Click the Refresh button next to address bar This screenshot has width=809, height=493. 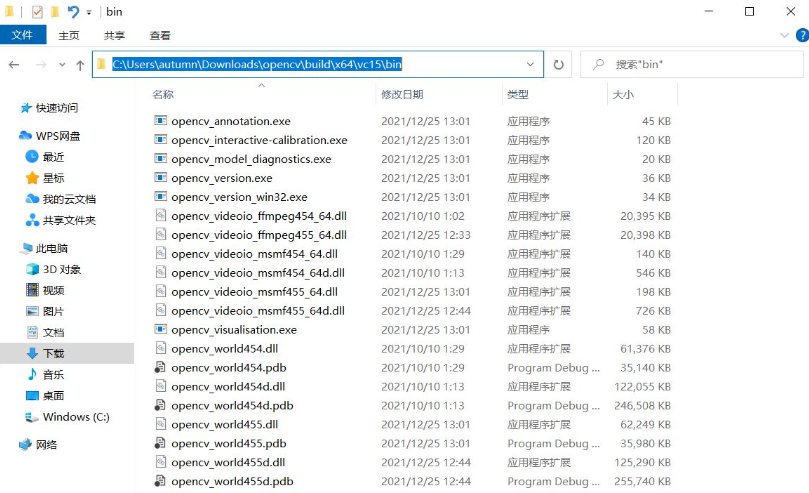point(559,65)
